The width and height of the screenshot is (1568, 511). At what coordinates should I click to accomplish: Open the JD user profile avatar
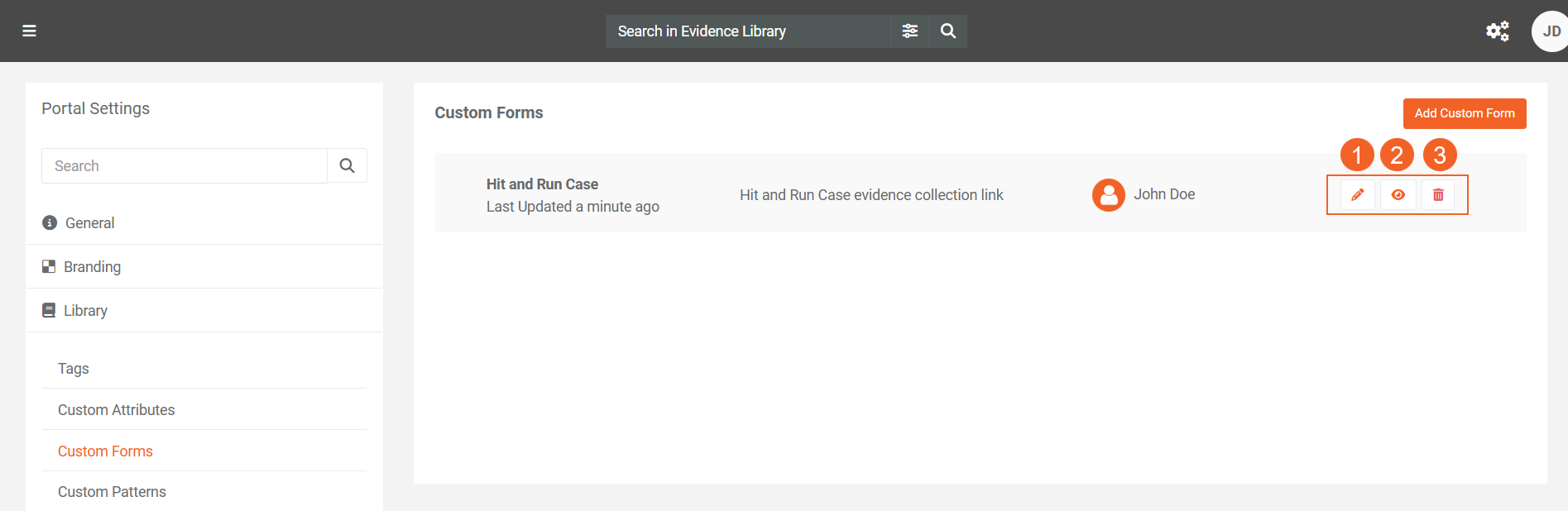click(1551, 31)
